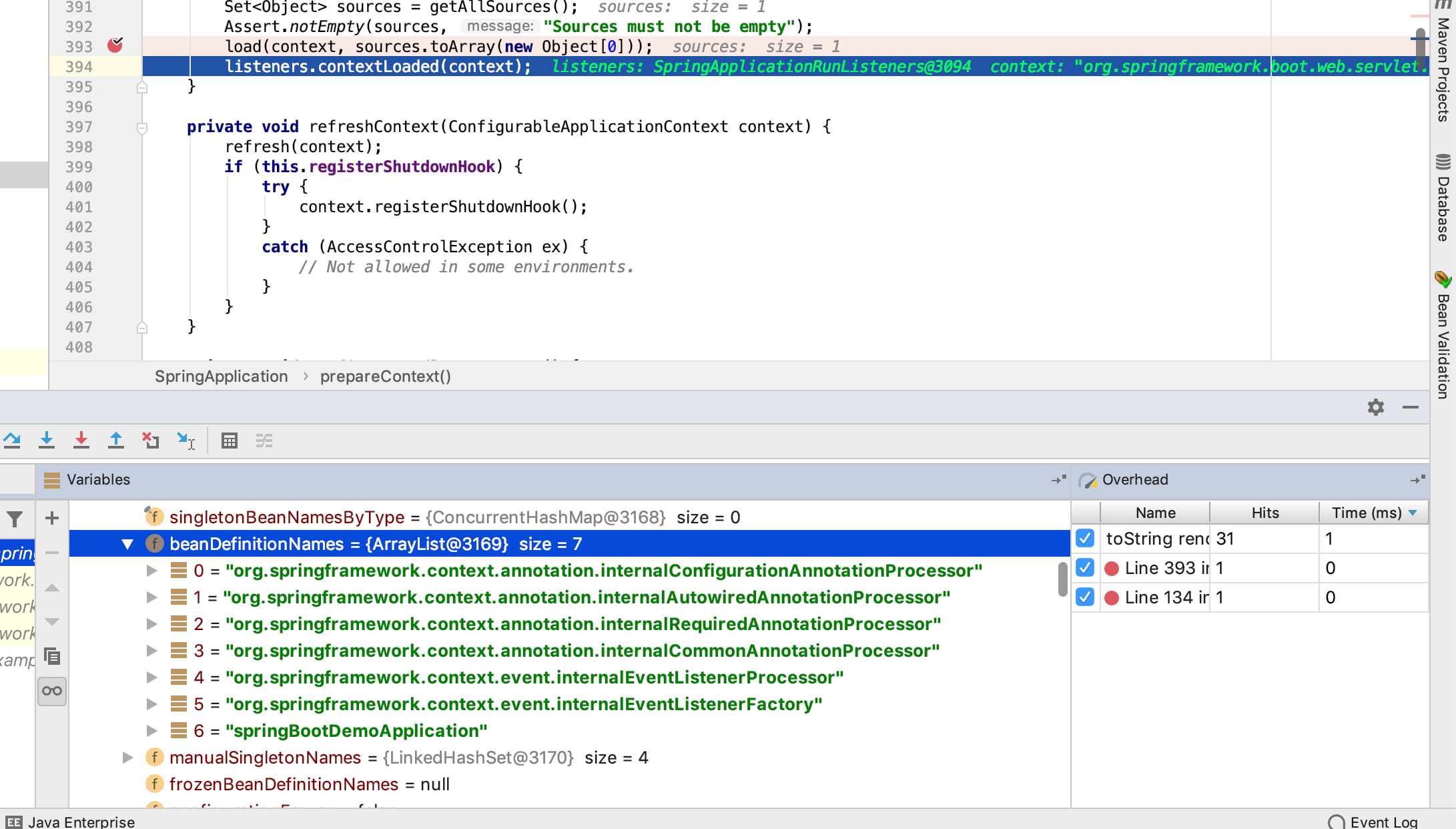Screen dimensions: 1456x829
Task: Collapse the beanDefinitionNames variable node
Action: pos(127,544)
